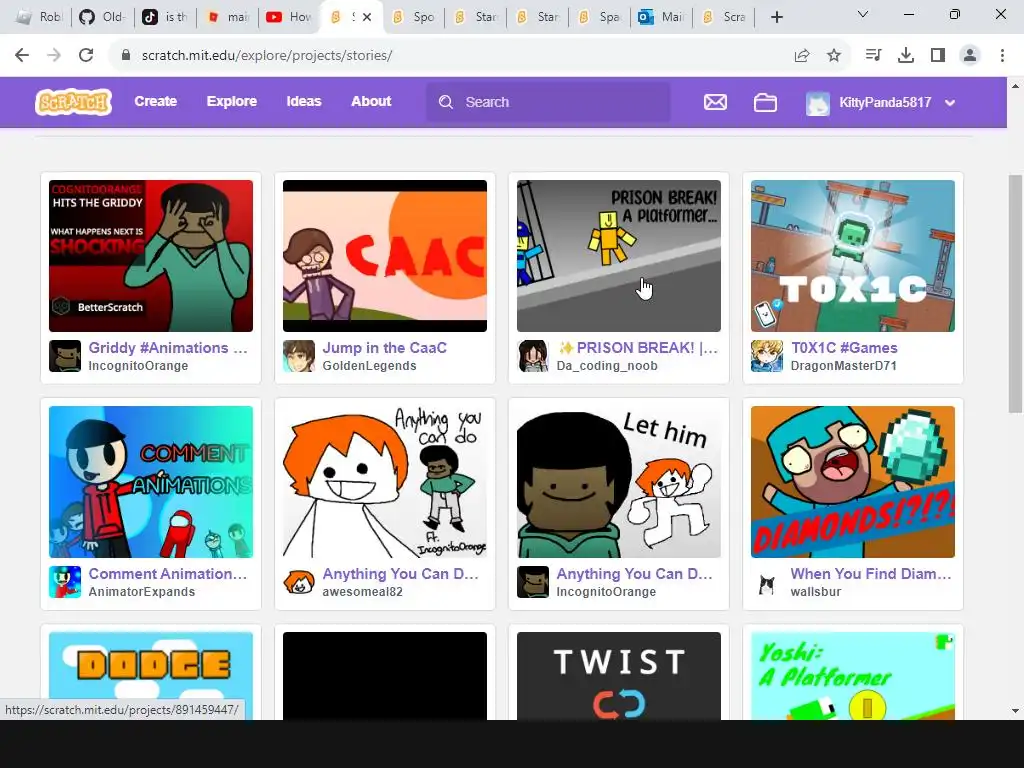This screenshot has width=1024, height=768.
Task: Switch to the Rob tab
Action: (x=39, y=17)
